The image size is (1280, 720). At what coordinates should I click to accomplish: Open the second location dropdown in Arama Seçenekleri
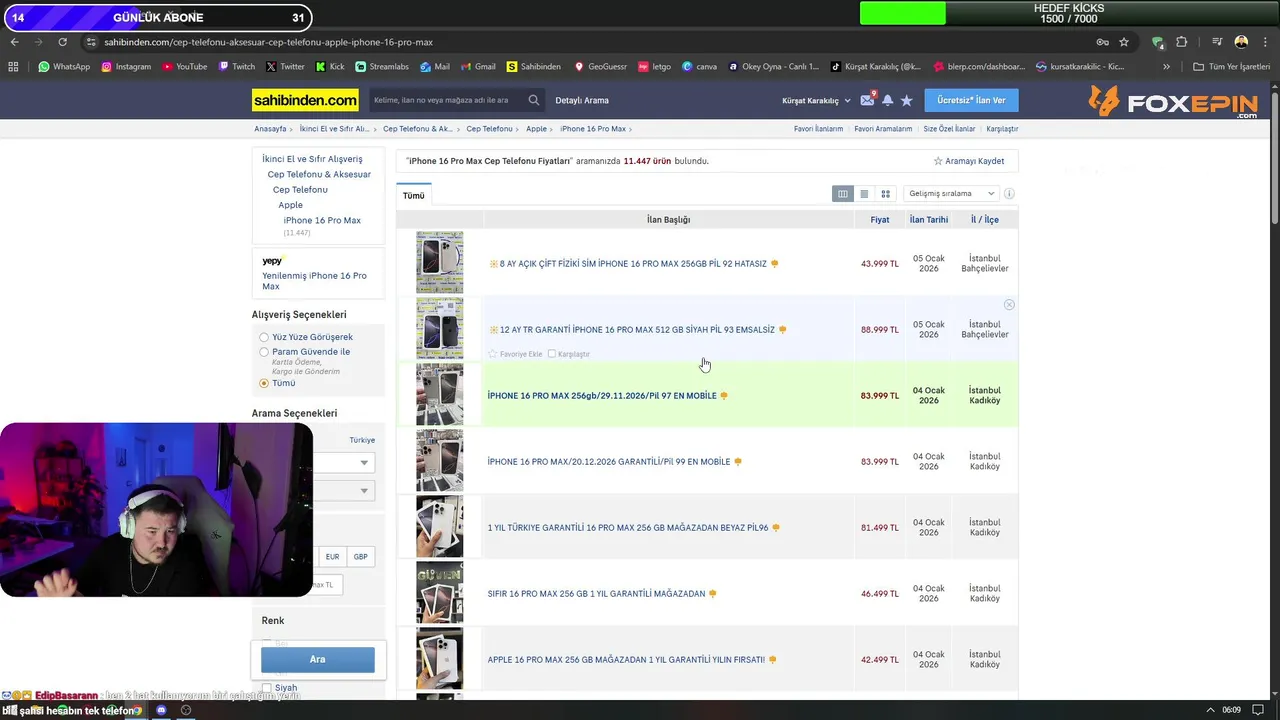click(343, 490)
